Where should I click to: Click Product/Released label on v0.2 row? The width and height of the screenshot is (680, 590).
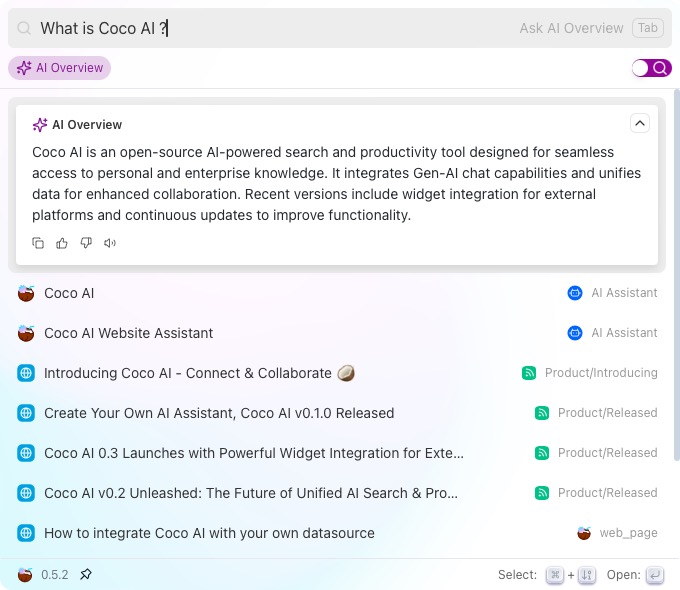[608, 493]
